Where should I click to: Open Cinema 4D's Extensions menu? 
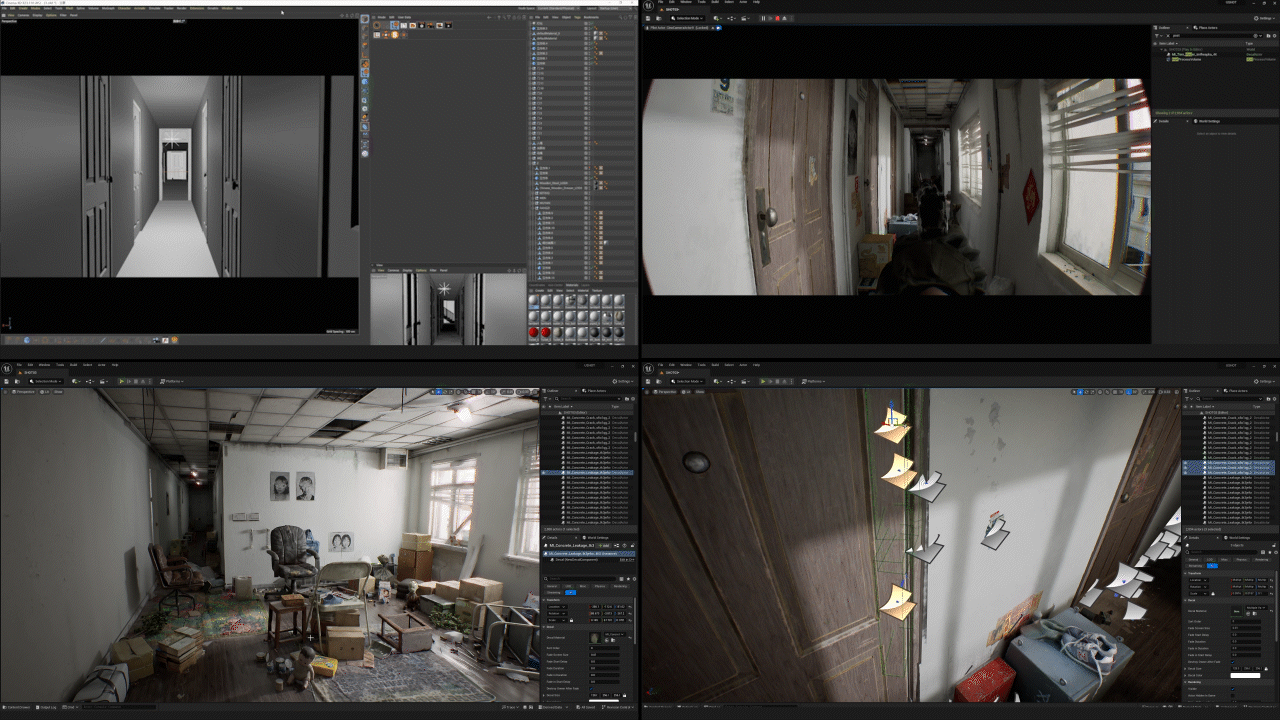pos(197,8)
